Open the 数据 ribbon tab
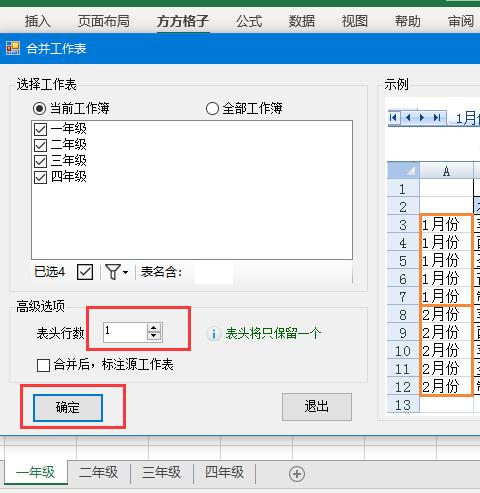 pos(302,21)
